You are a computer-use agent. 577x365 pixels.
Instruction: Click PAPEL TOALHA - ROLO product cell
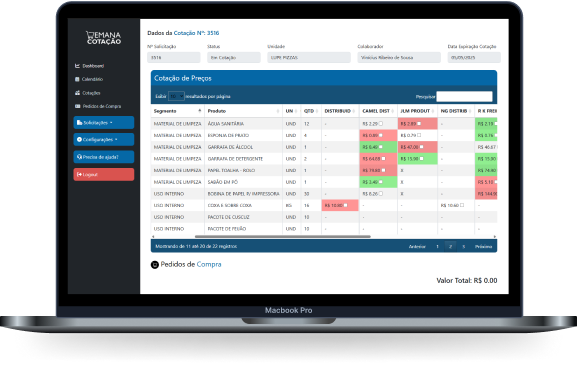(x=243, y=170)
